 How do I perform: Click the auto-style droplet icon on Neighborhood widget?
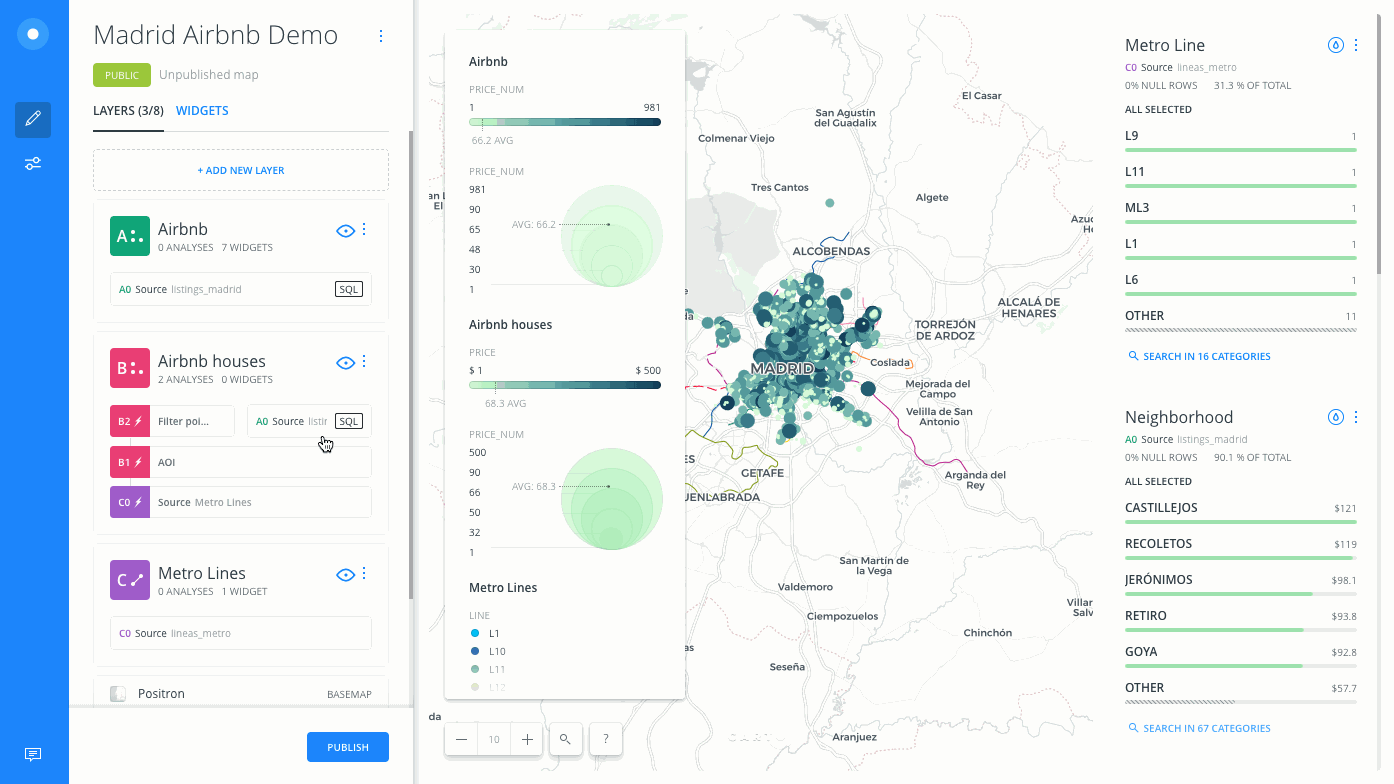point(1335,416)
